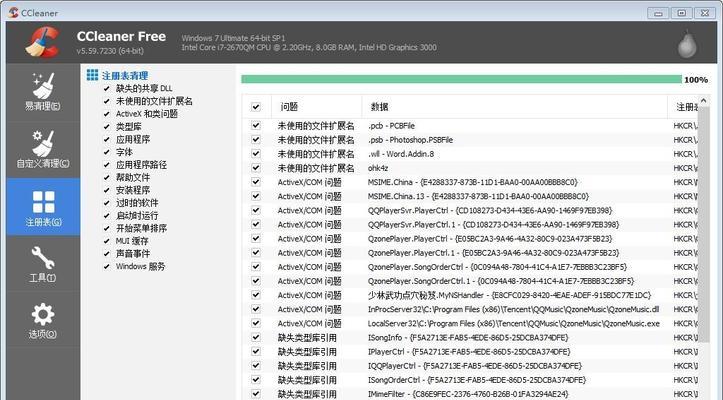Toggle the 启动时运行 option
Viewport: 723px width, 400px height.
pyautogui.click(x=107, y=215)
